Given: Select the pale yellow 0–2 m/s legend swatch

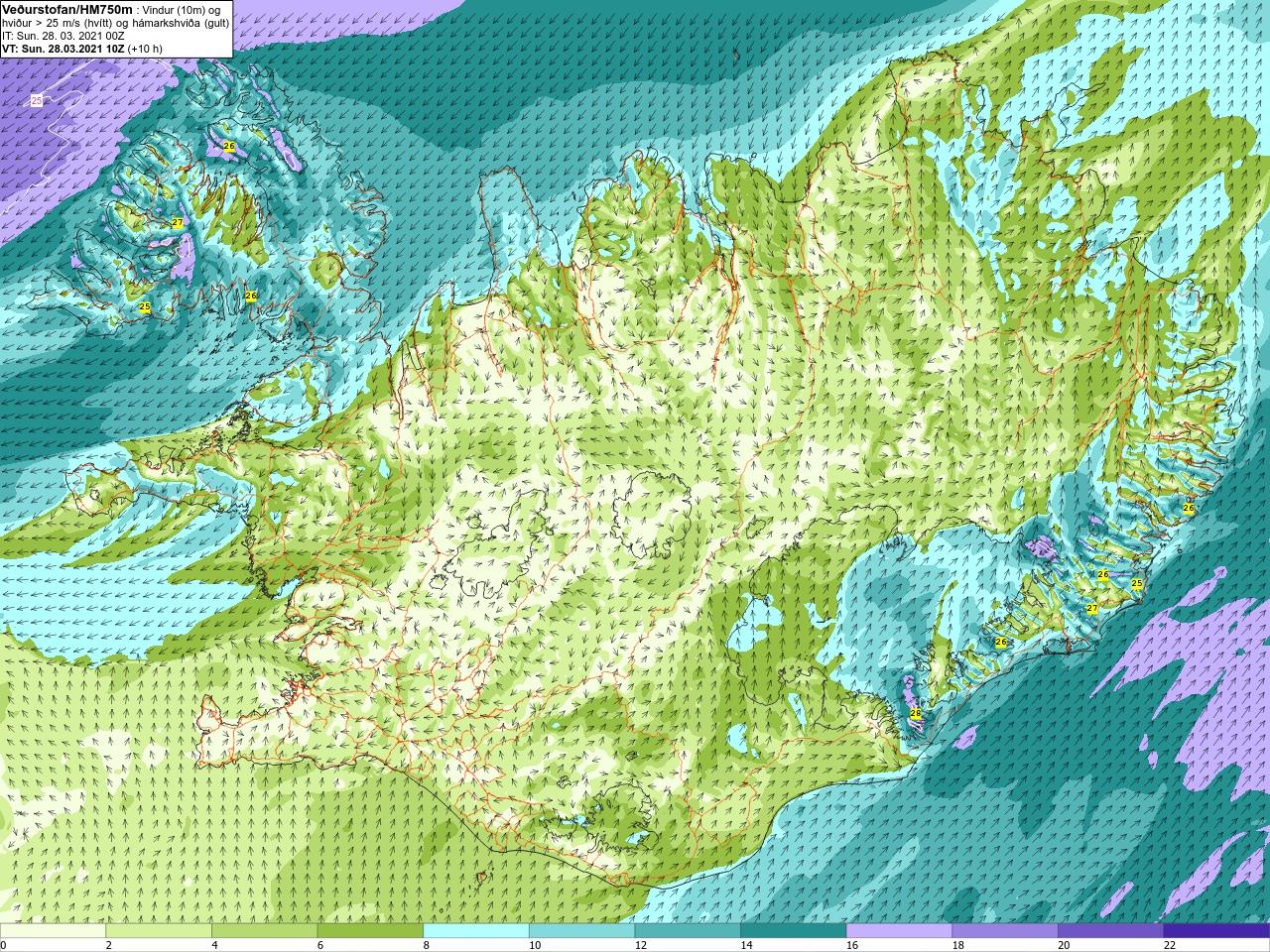Looking at the screenshot, I should [x=53, y=931].
